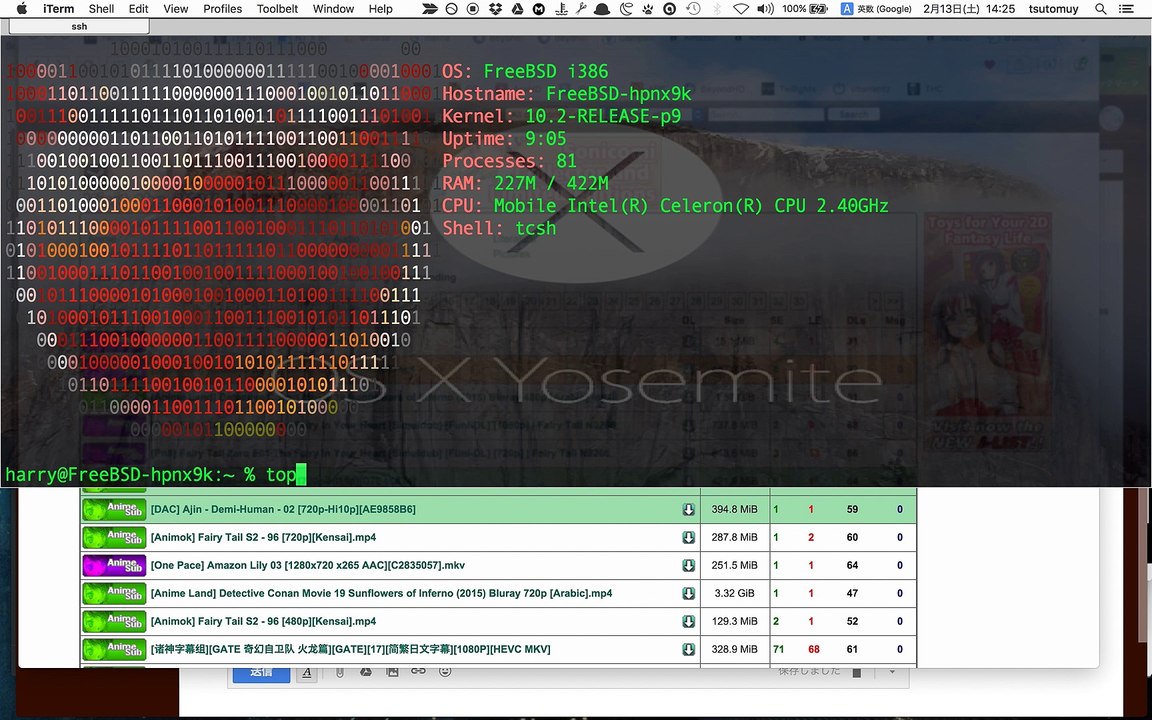Open more options arrow in compose toolbar
The width and height of the screenshot is (1152, 720).
[892, 672]
